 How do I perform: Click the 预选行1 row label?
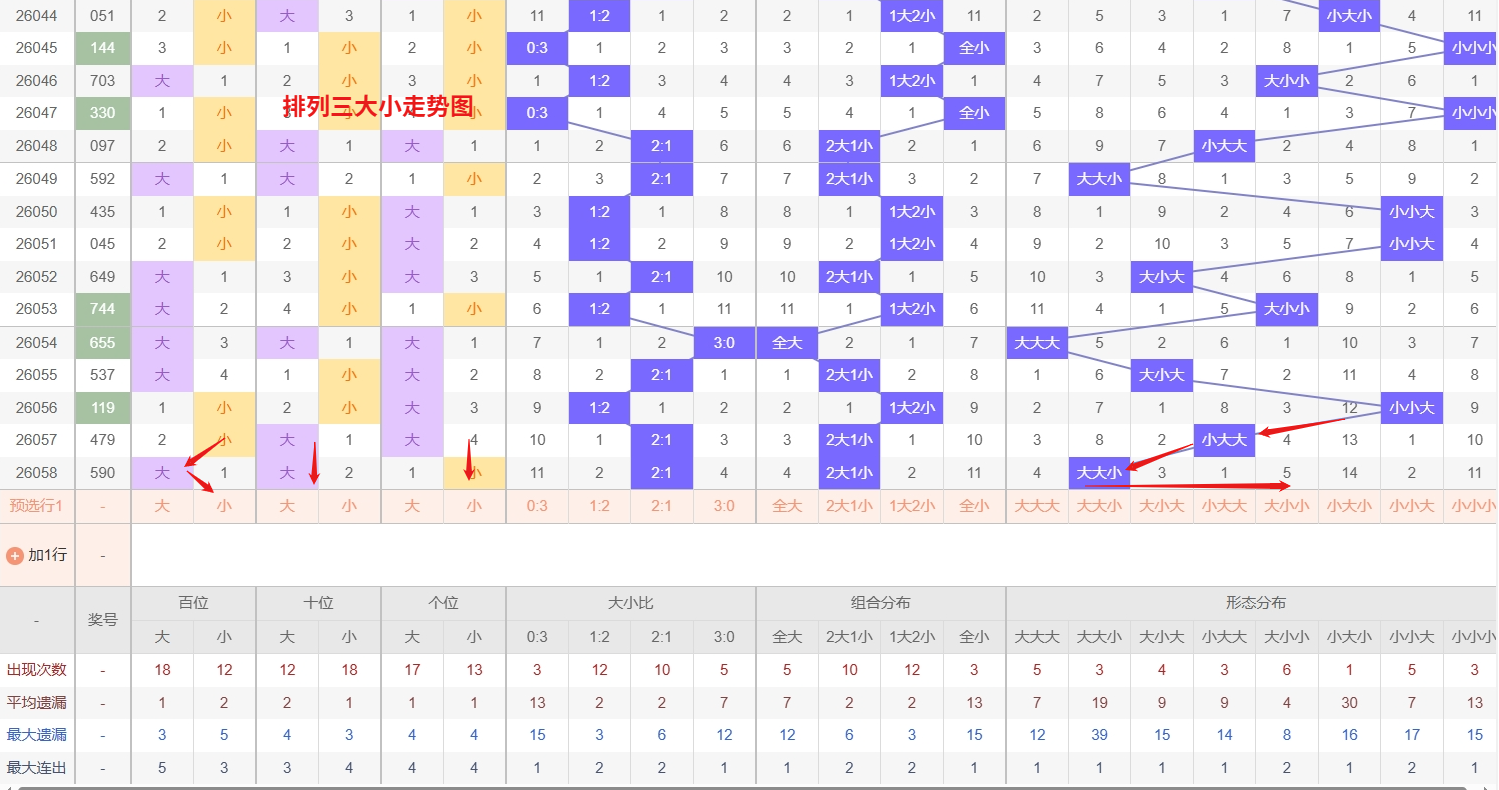tap(36, 506)
